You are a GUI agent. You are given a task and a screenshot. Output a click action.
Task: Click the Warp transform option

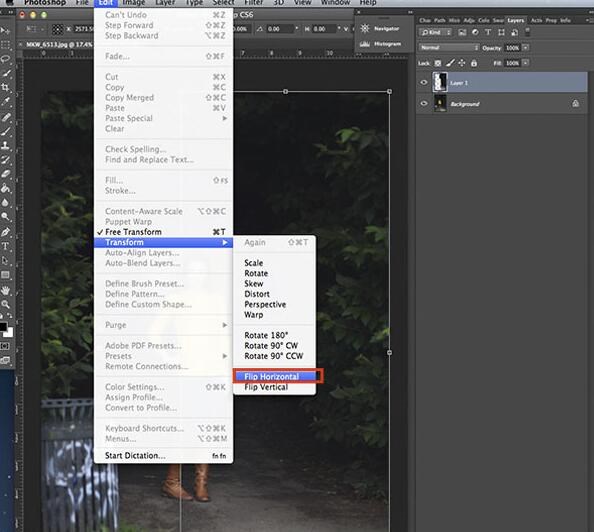[253, 315]
